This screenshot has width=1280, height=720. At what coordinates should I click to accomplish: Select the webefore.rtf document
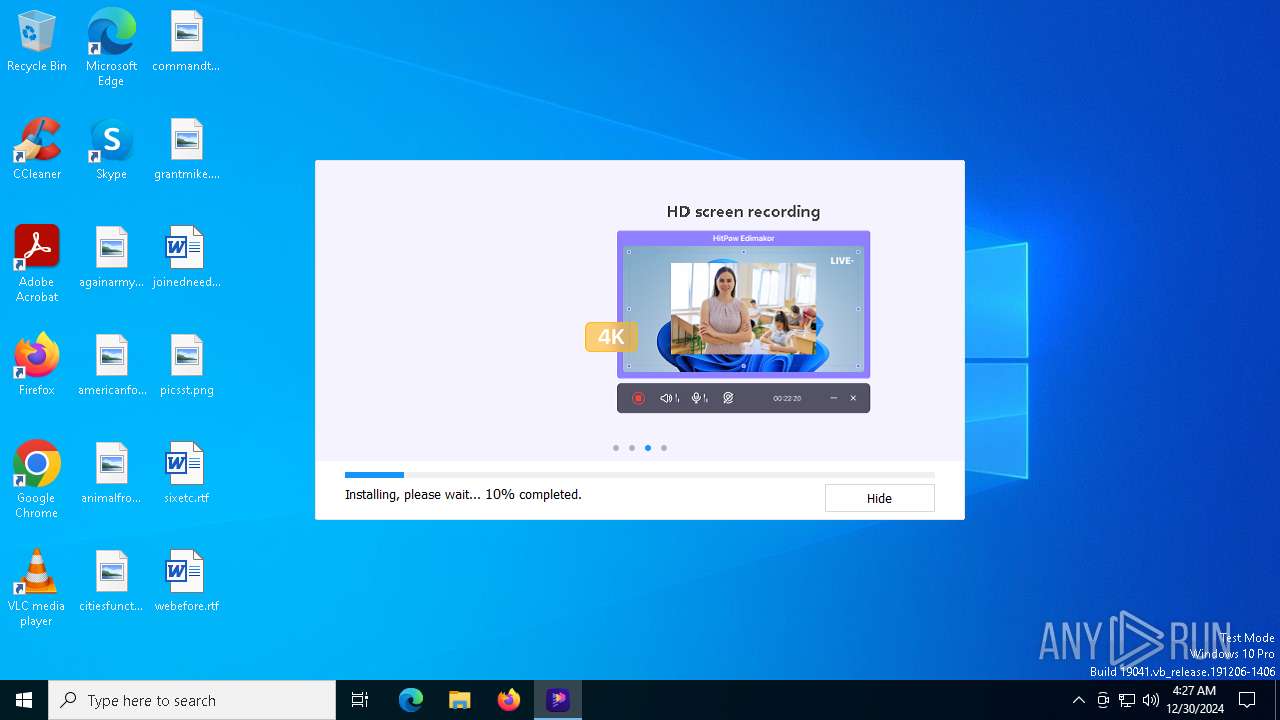(x=186, y=582)
